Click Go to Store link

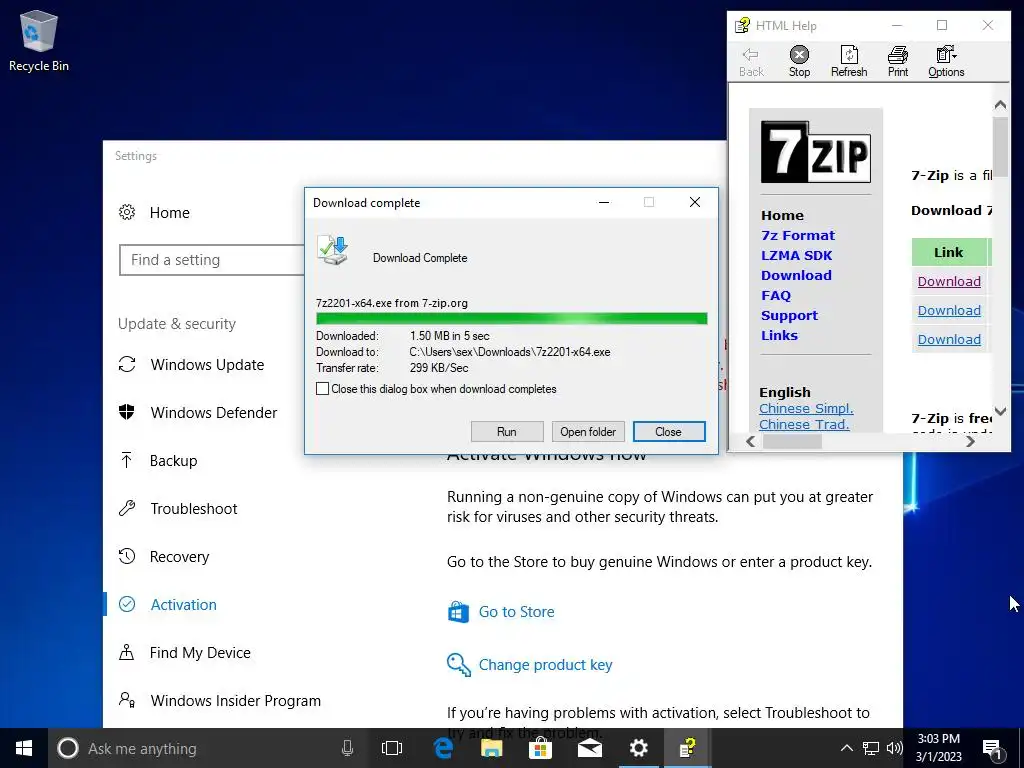[x=516, y=612]
